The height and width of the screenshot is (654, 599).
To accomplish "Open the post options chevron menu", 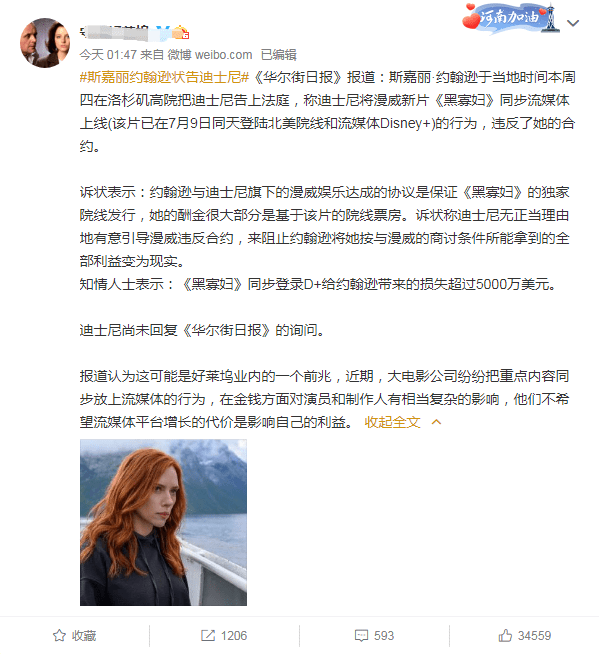I will [573, 23].
